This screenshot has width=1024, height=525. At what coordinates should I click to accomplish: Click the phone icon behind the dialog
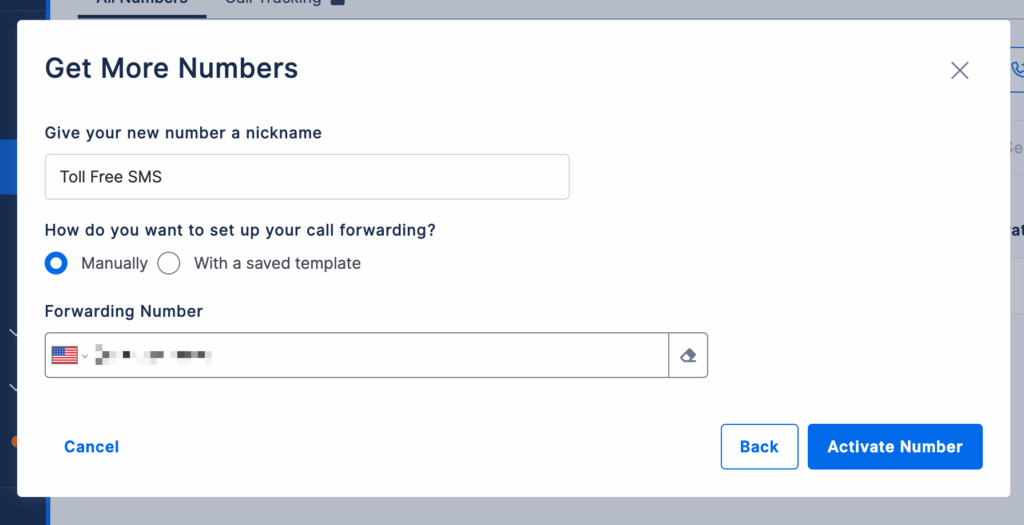(x=1017, y=70)
